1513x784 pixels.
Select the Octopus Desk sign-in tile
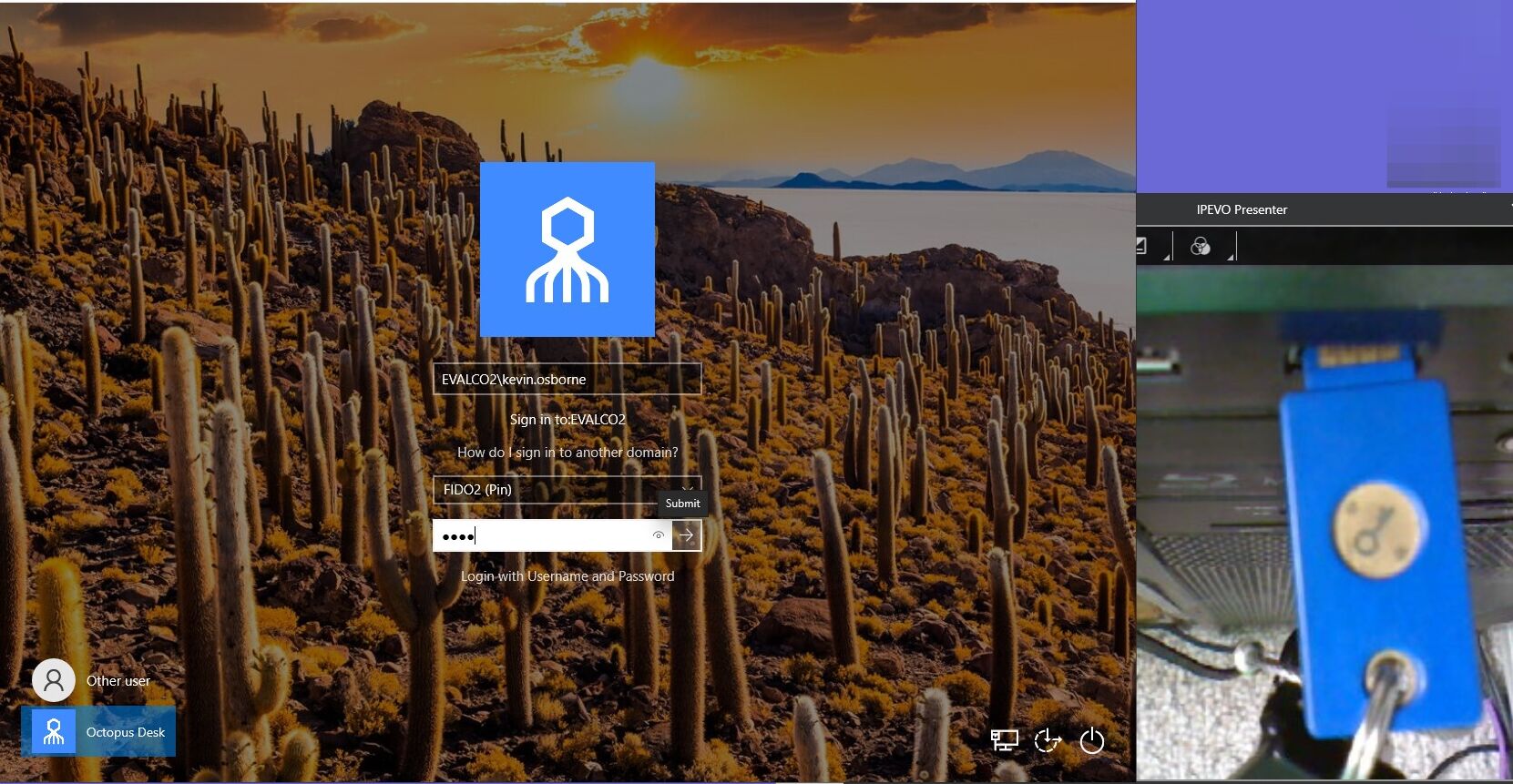pos(98,731)
